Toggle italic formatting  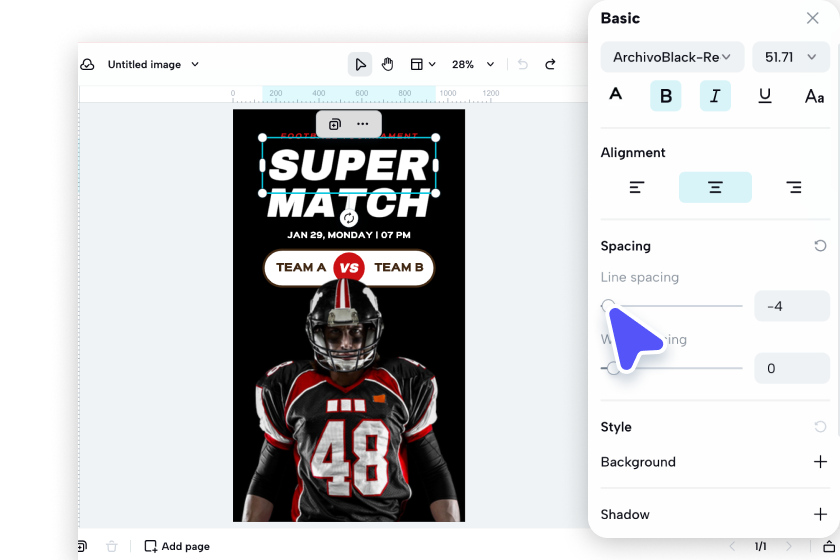click(715, 96)
